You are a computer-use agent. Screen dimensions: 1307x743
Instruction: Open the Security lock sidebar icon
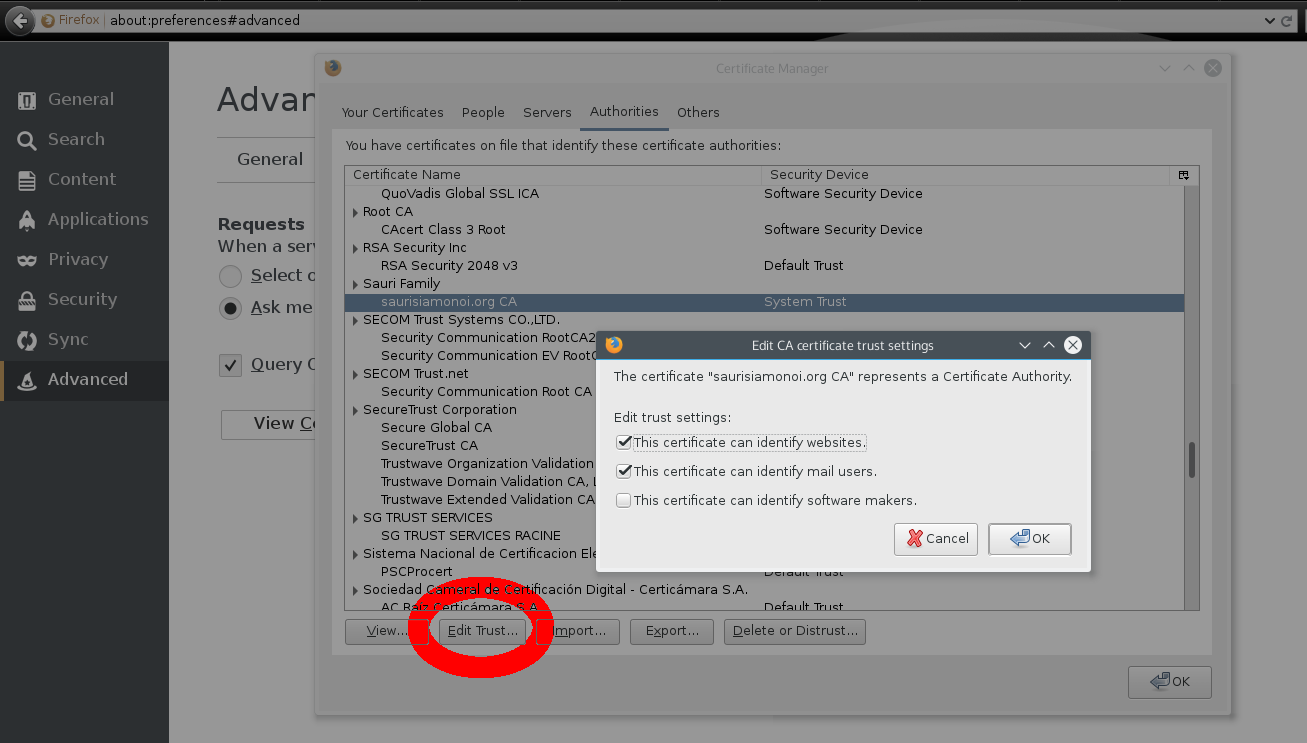coord(27,300)
